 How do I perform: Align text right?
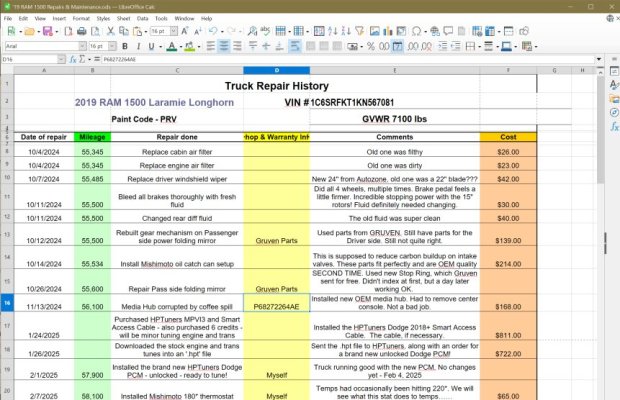click(237, 46)
